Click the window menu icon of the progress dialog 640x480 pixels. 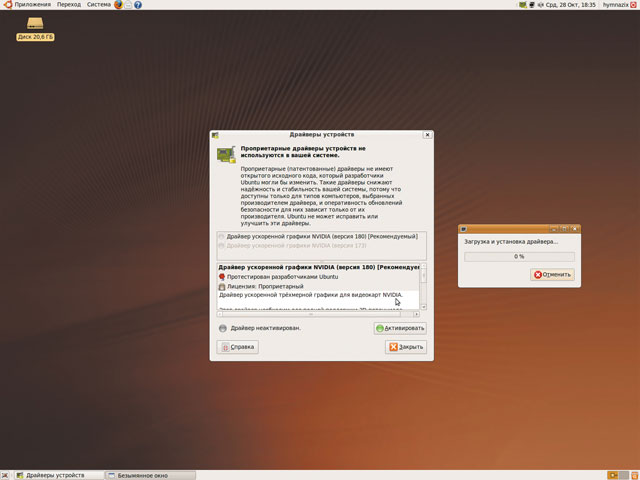463,229
